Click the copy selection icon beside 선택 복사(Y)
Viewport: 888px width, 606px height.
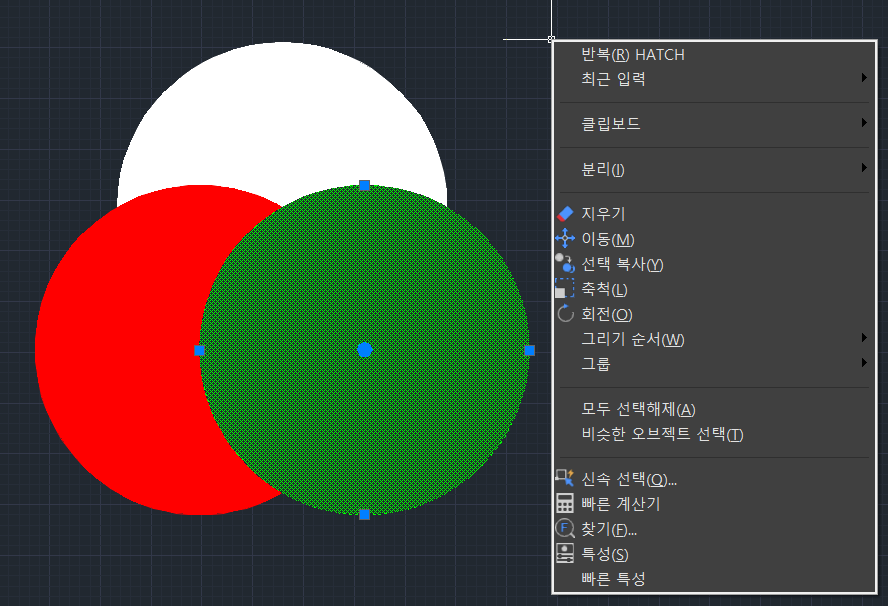tap(565, 263)
